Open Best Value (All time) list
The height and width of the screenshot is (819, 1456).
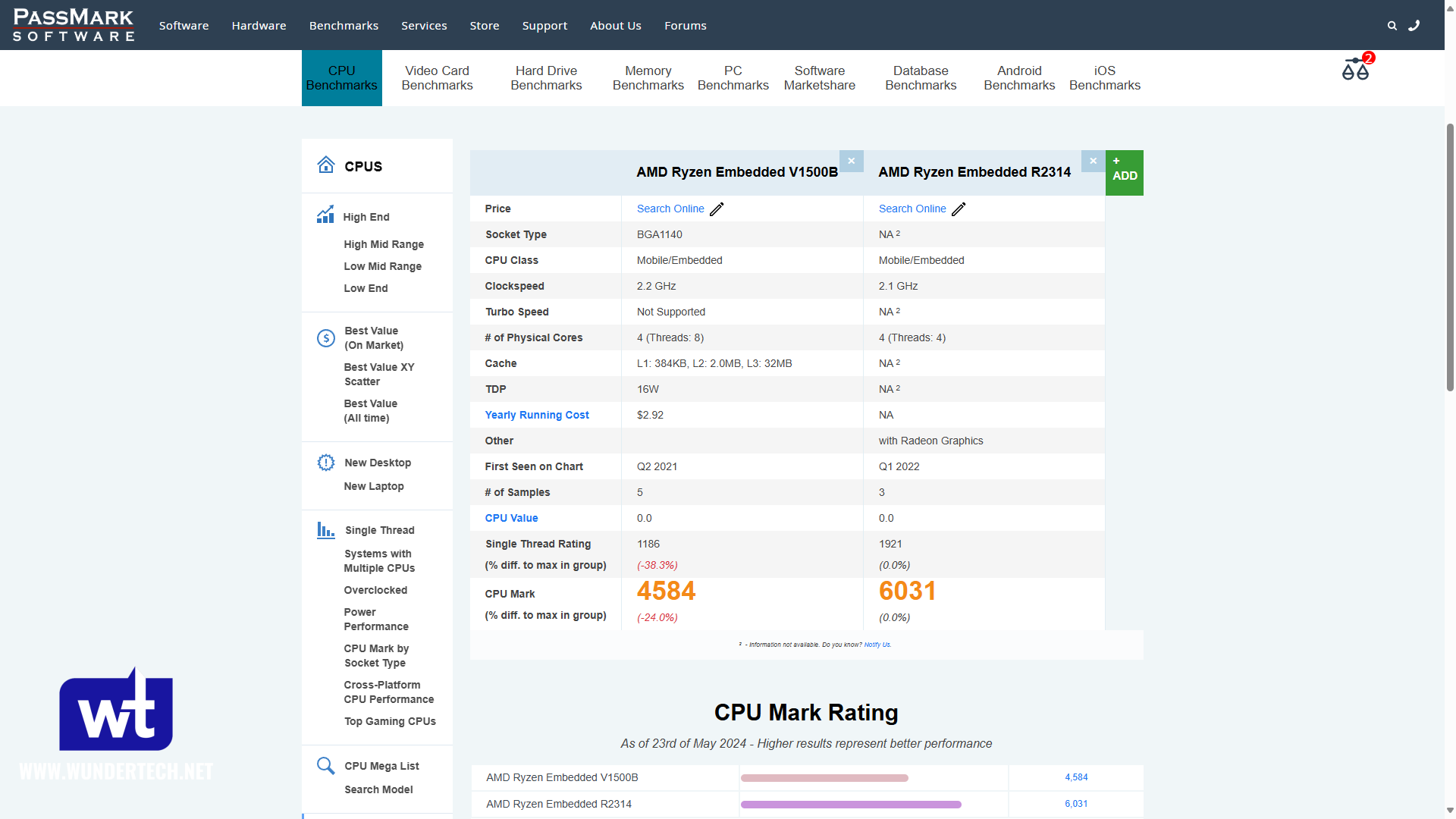tap(371, 410)
